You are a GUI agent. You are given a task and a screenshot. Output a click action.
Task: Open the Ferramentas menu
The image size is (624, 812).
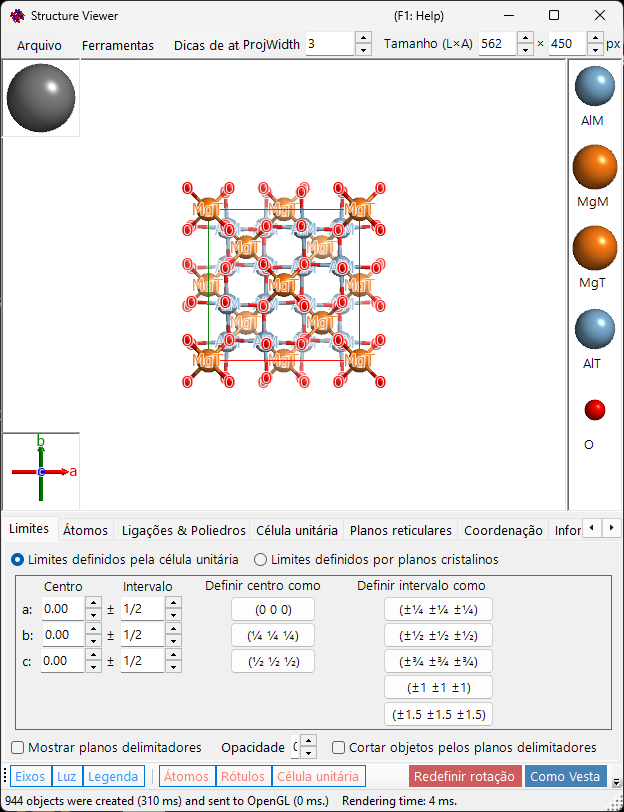coord(118,46)
